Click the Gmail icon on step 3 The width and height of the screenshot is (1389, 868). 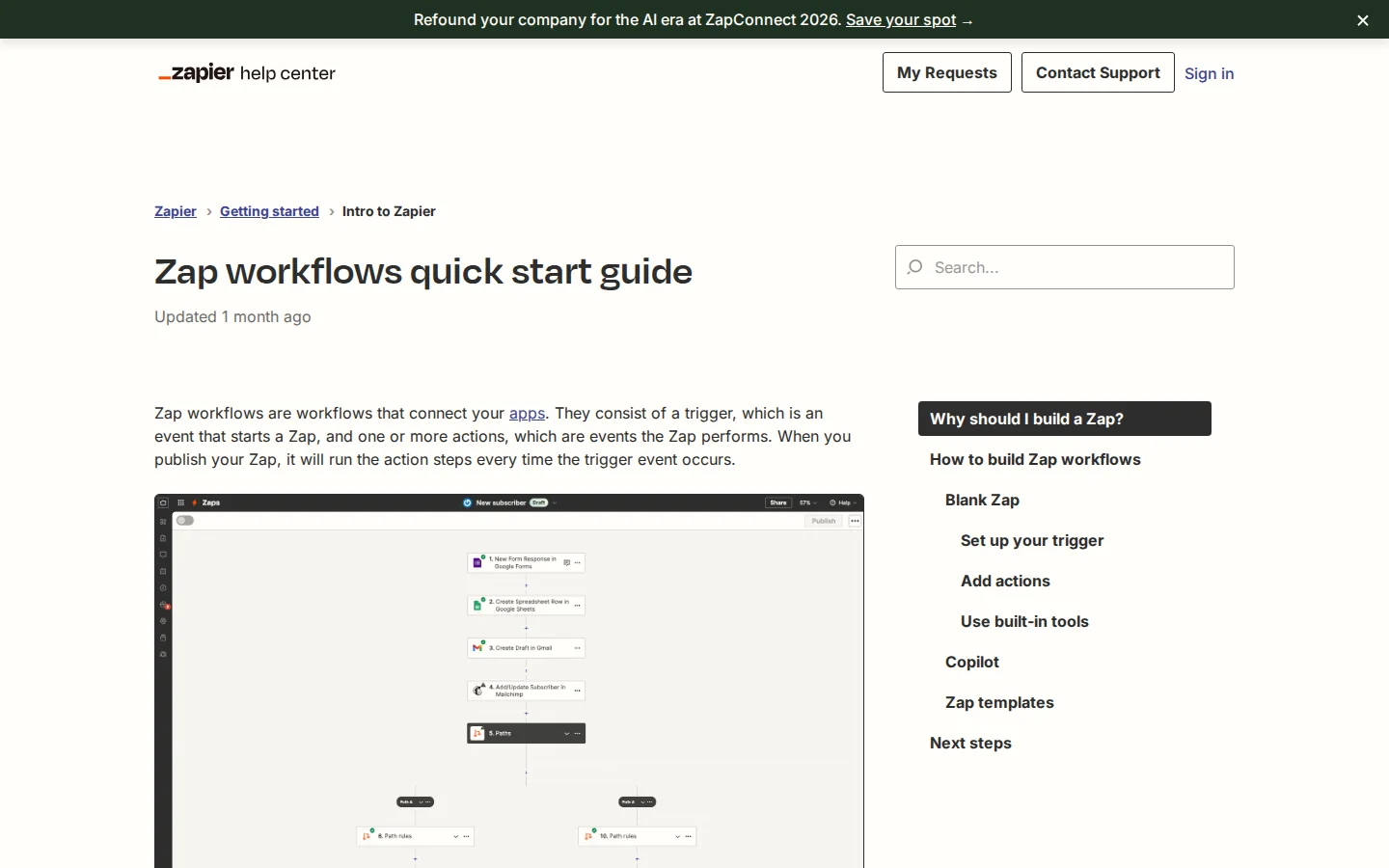477,648
